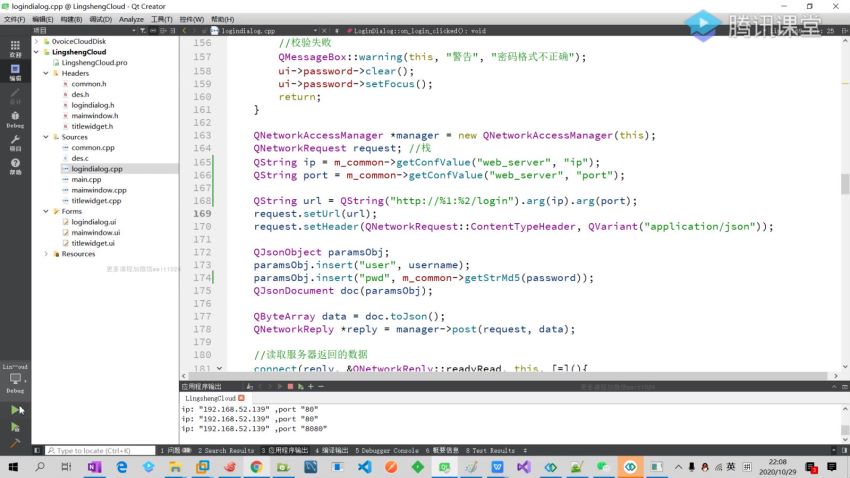The image size is (850, 478).
Task: Click the editor horizontal scrollbar
Action: click(507, 376)
